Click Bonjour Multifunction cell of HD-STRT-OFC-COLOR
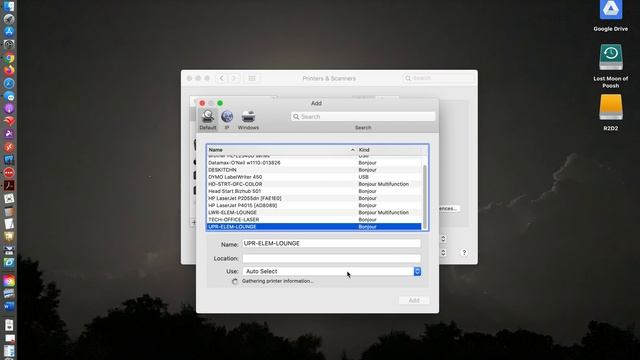Viewport: 640px width, 360px height. 383,184
